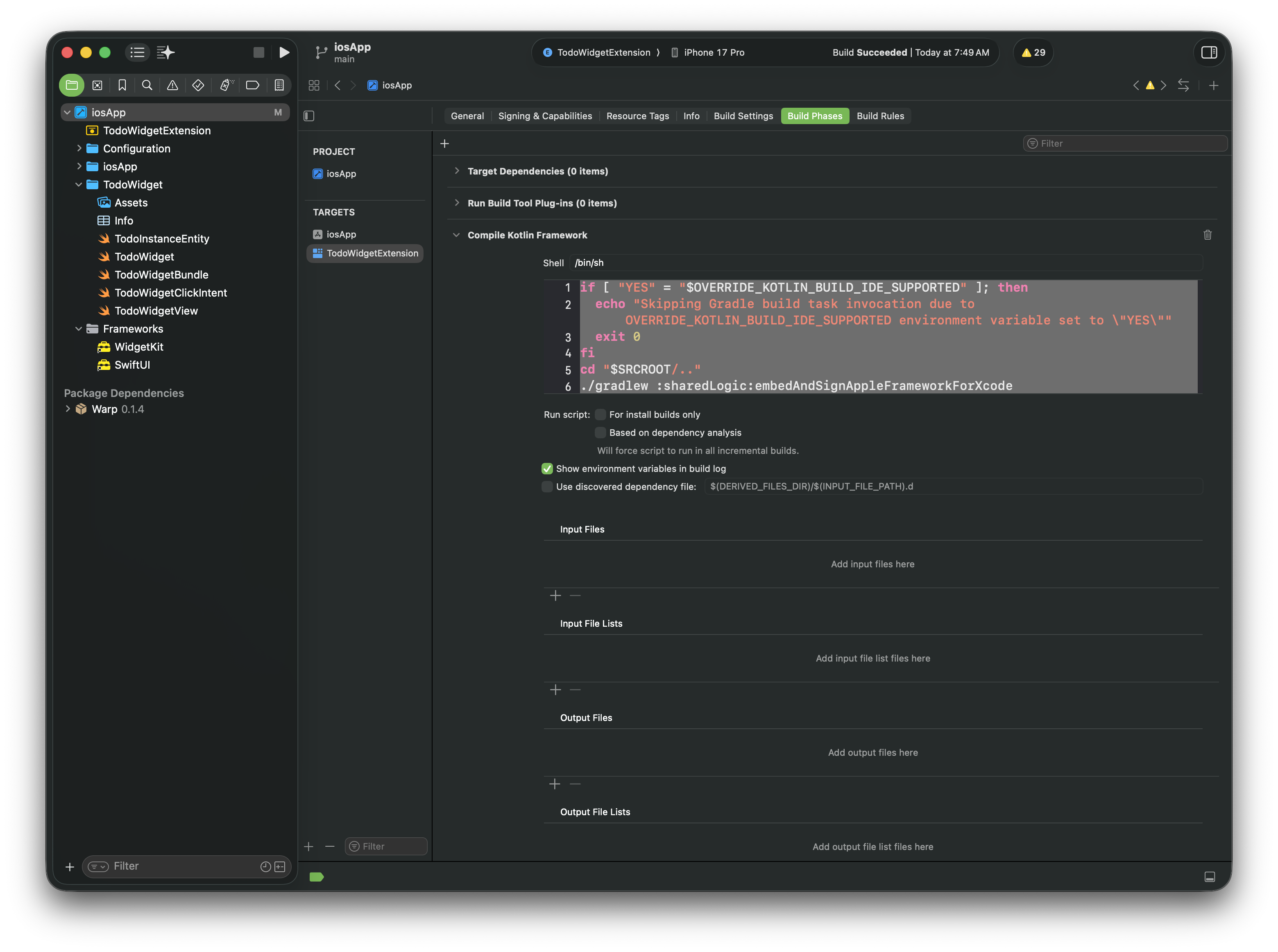Screen dimensions: 1278x952
Task: Go back in editor history
Action: click(x=338, y=85)
